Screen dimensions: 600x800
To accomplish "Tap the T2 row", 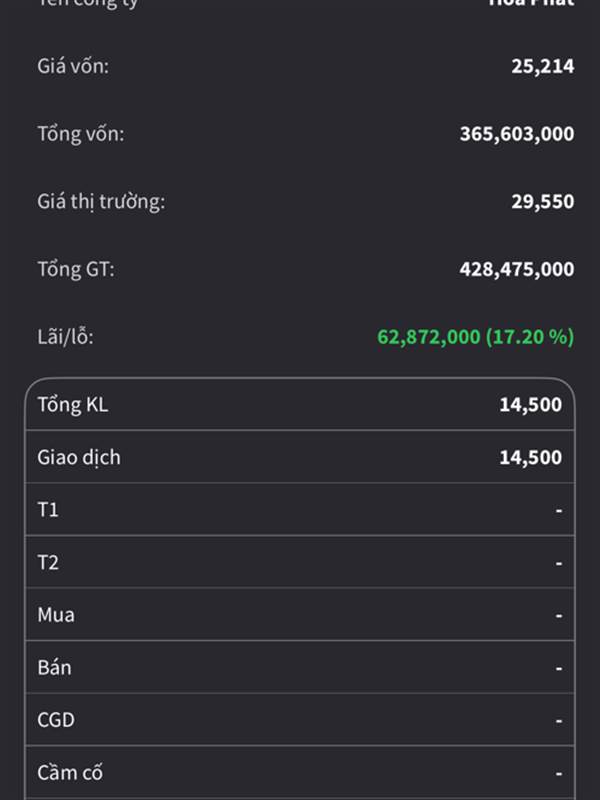I will (300, 562).
